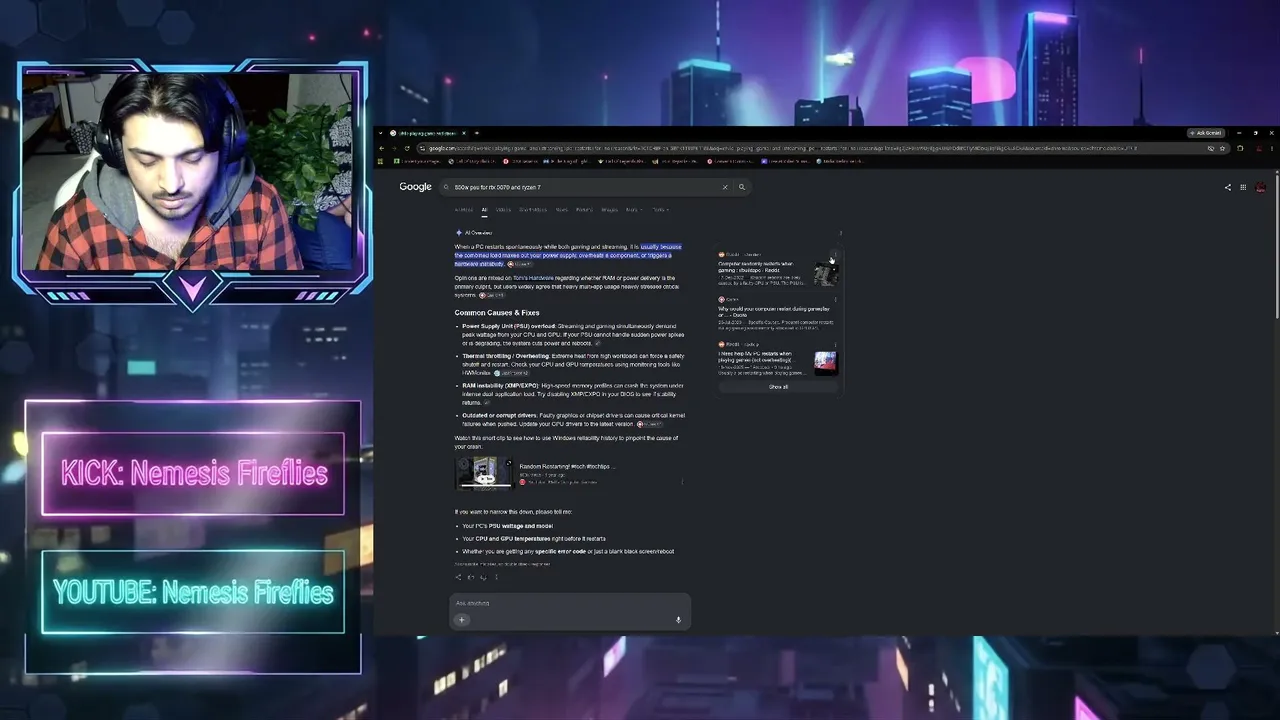Share the AI Overview response
The width and height of the screenshot is (1280, 720).
coord(459,577)
